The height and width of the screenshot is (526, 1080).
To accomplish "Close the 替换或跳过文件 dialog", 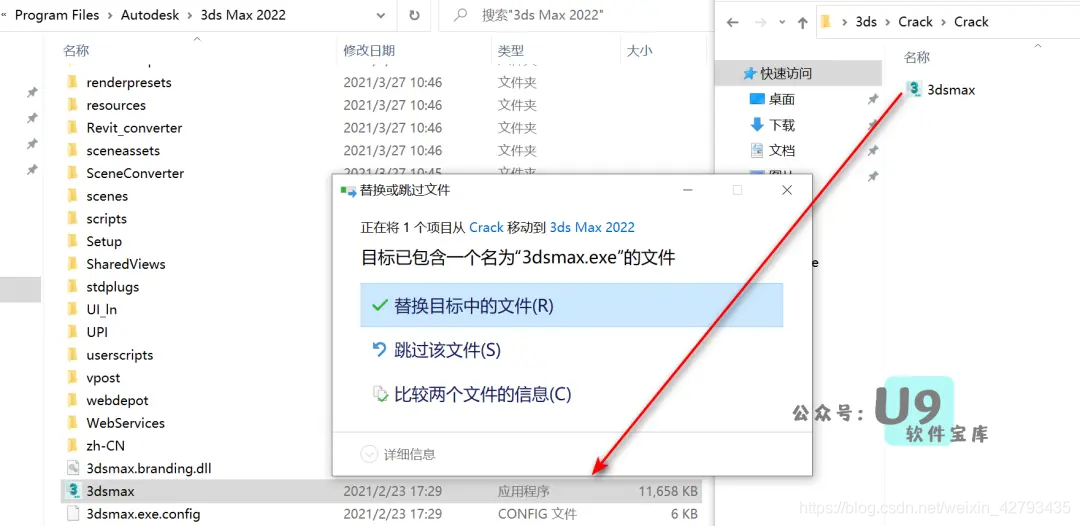I will (787, 190).
